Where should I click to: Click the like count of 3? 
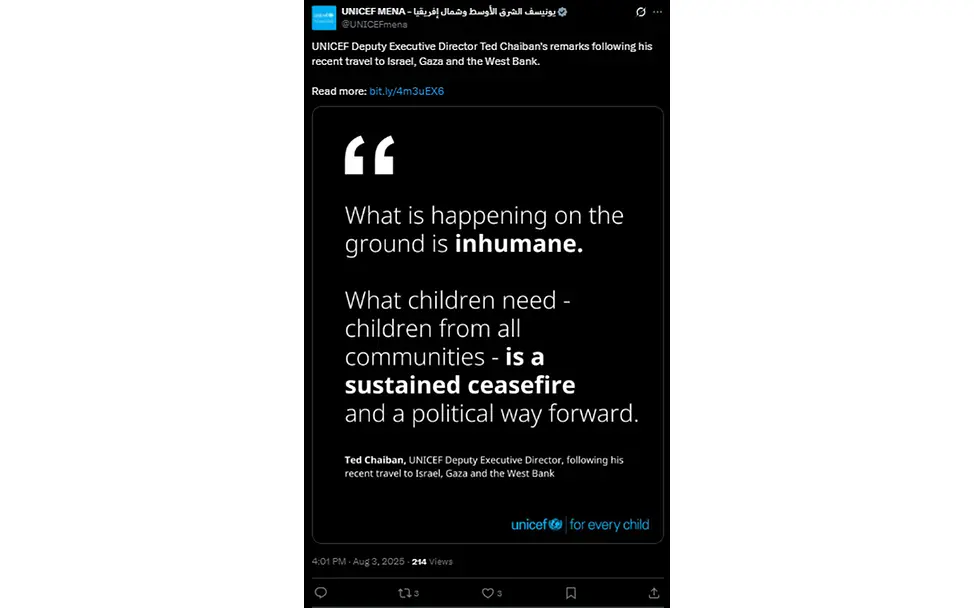point(497,592)
